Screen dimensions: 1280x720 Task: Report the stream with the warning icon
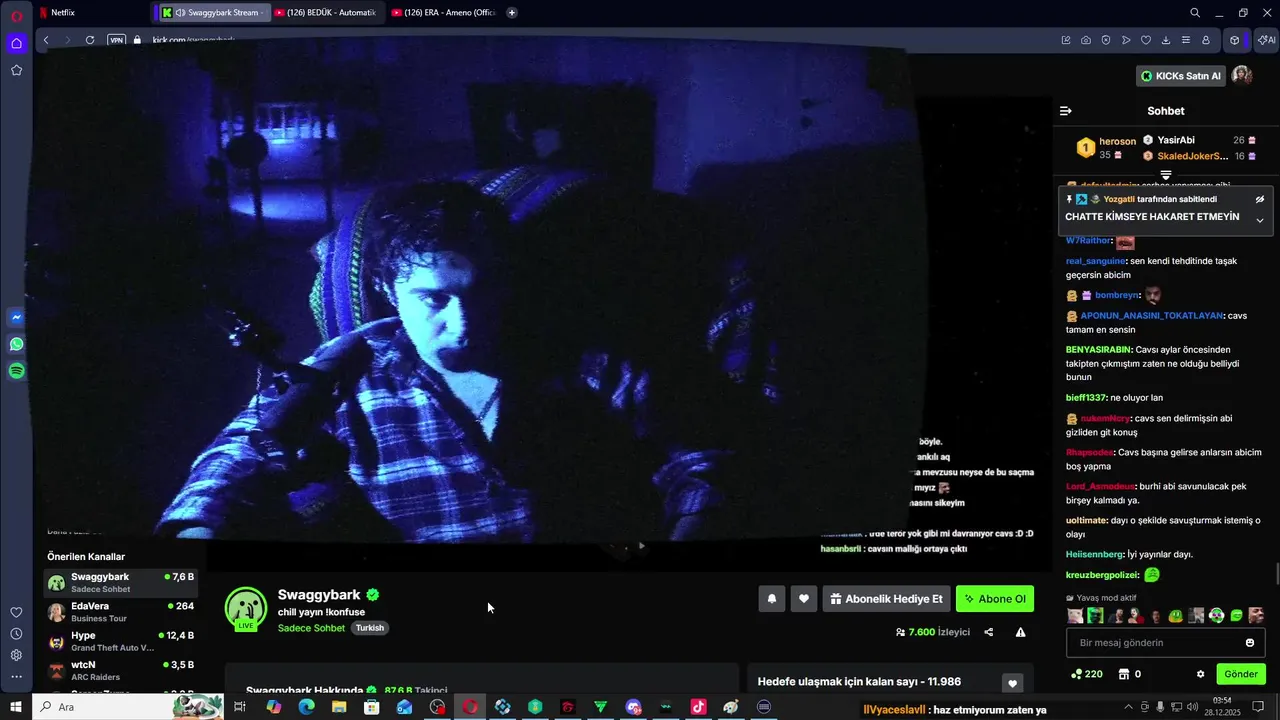1021,632
